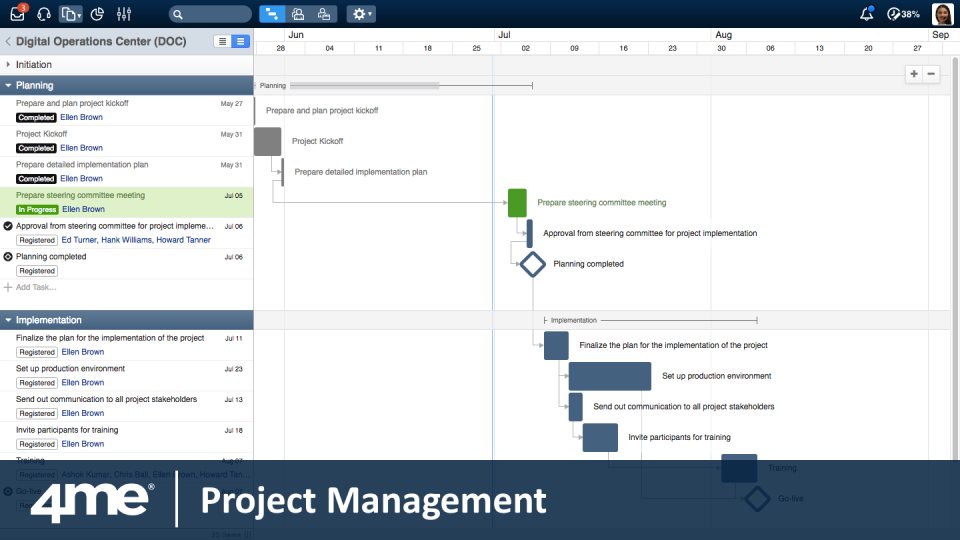Open Ellen Brown link under Set up production environment
The height and width of the screenshot is (540, 960).
83,383
